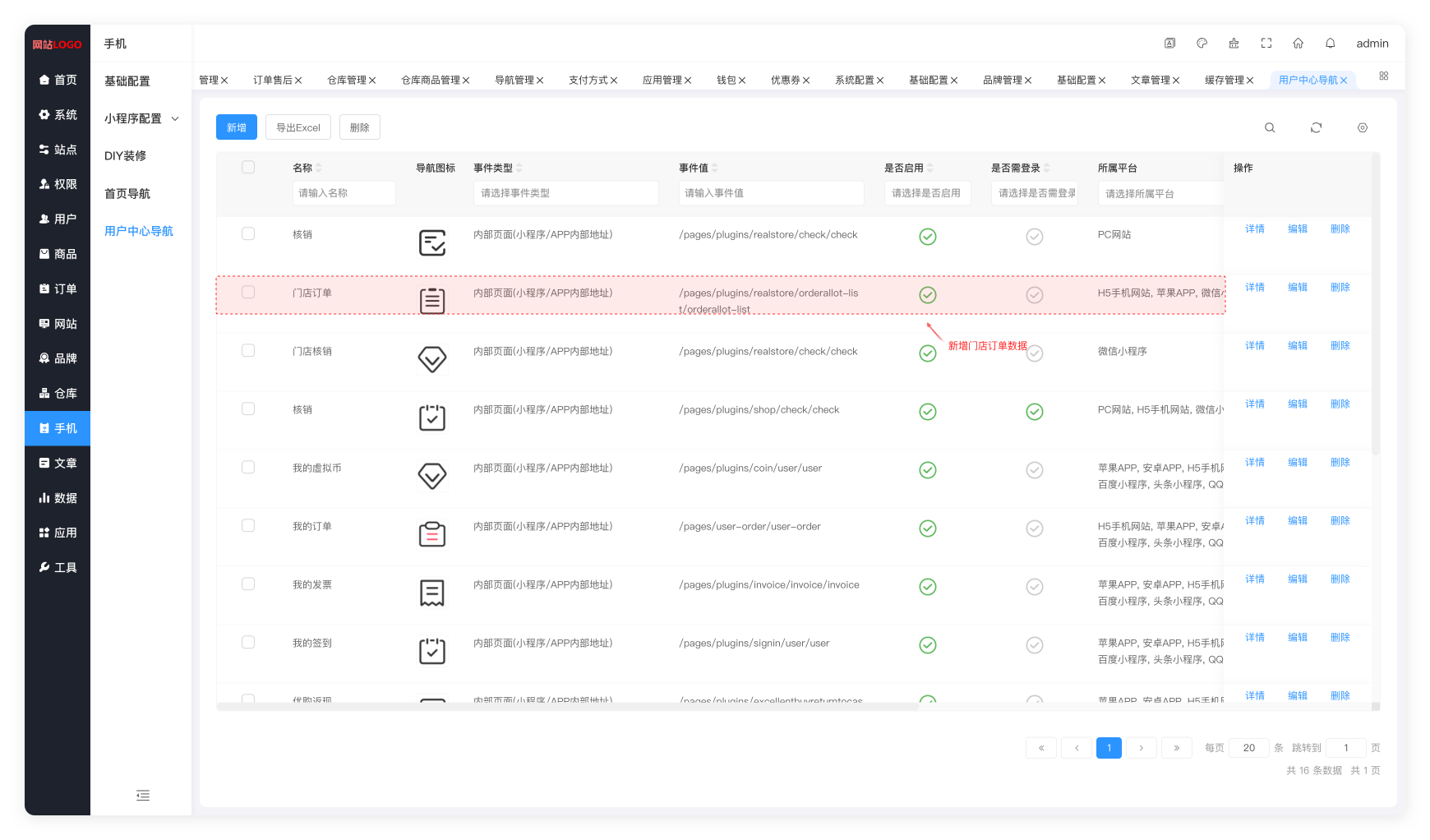Viewport: 1430px width, 840px height.
Task: Open table column settings gear icon
Action: (x=1363, y=127)
